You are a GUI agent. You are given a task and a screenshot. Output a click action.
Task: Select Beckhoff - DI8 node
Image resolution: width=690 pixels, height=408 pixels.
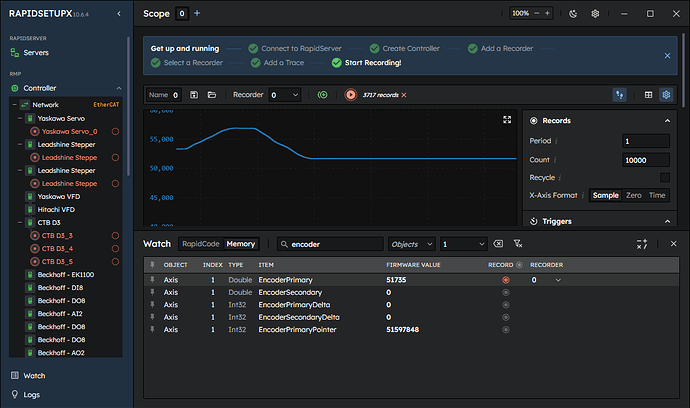[60, 287]
